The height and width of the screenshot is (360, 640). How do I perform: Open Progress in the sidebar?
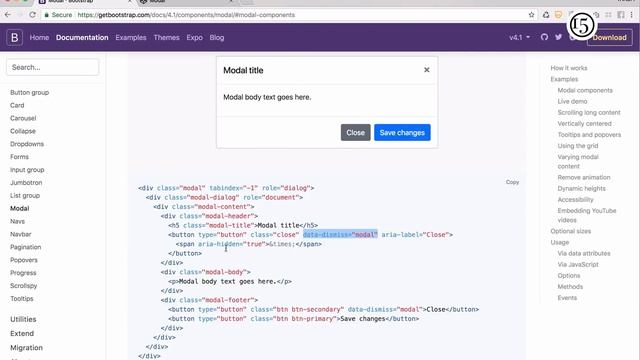tap(23, 273)
